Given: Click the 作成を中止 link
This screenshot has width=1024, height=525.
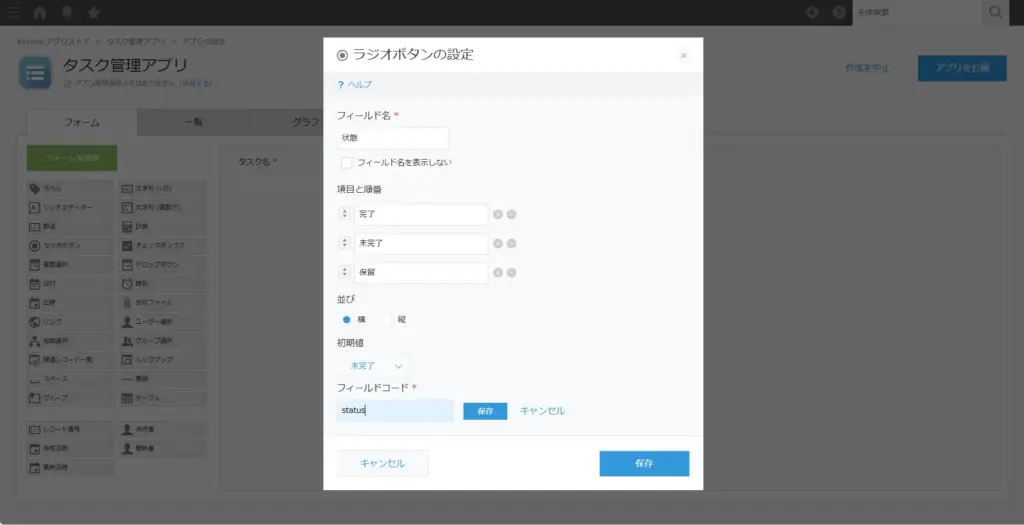Looking at the screenshot, I should point(867,68).
